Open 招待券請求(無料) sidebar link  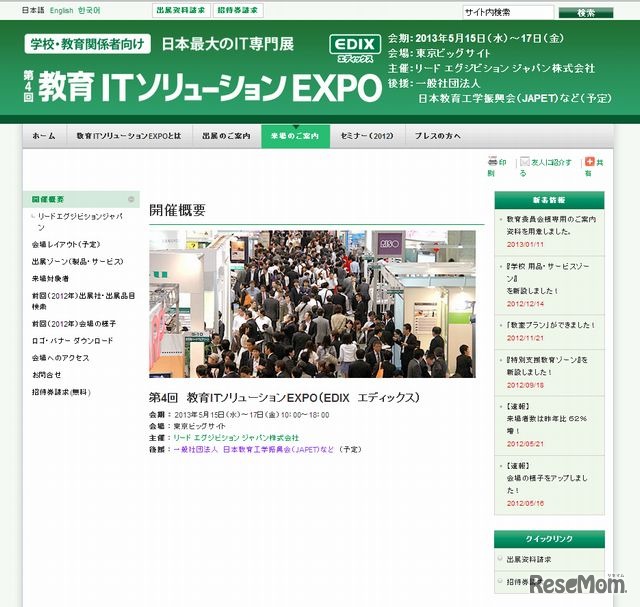click(61, 392)
